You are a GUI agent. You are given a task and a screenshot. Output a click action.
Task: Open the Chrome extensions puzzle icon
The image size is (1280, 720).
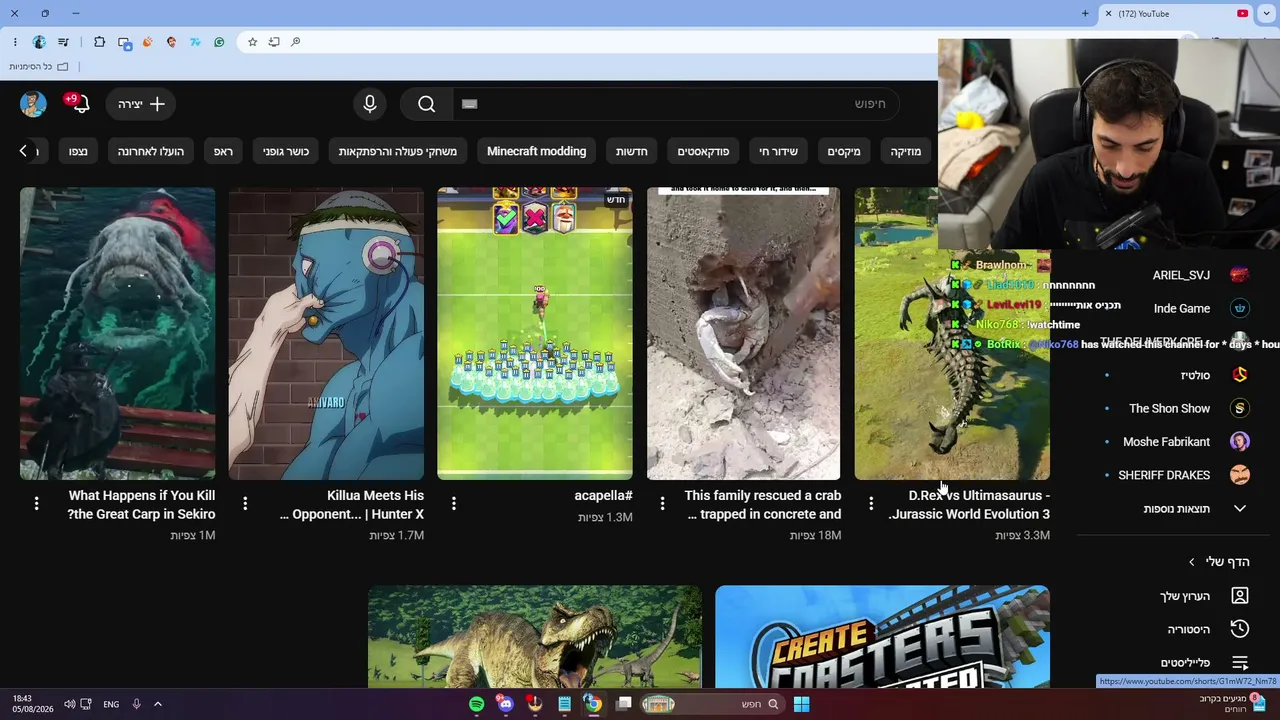coord(99,42)
